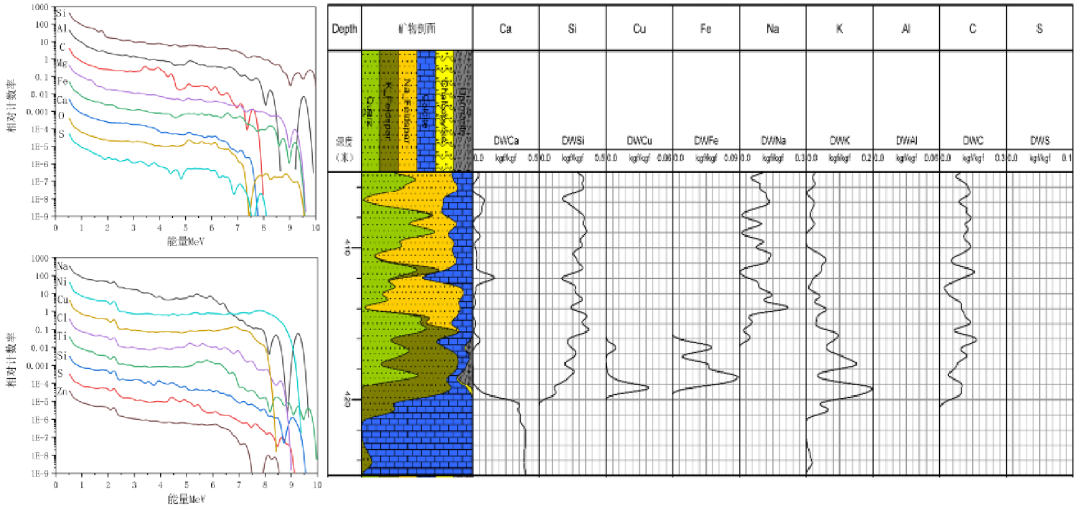Click the Ti legend label in lower spectrum chart
This screenshot has height=510, width=1080.
click(x=63, y=336)
